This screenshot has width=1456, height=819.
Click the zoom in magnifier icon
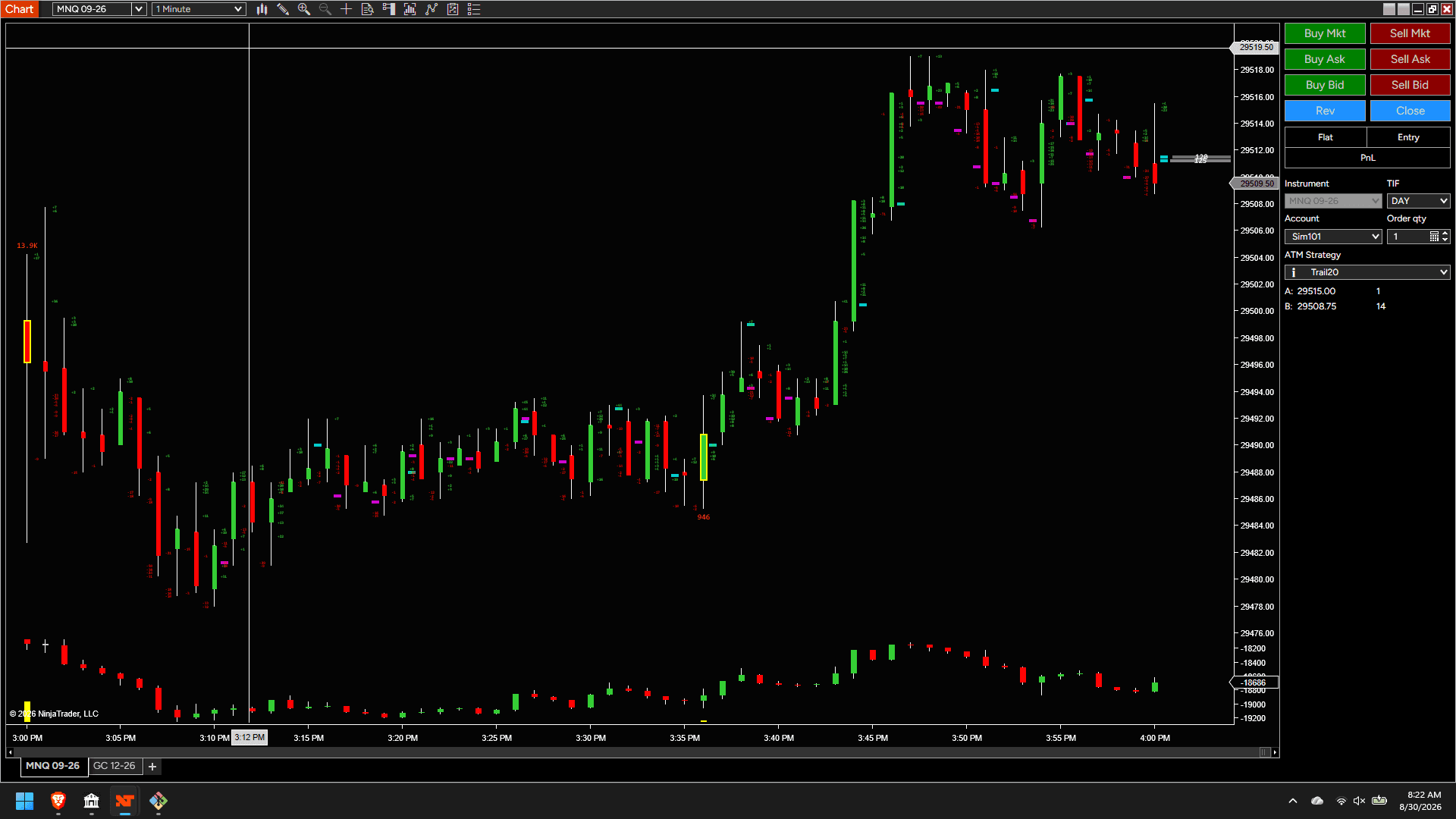click(x=304, y=9)
